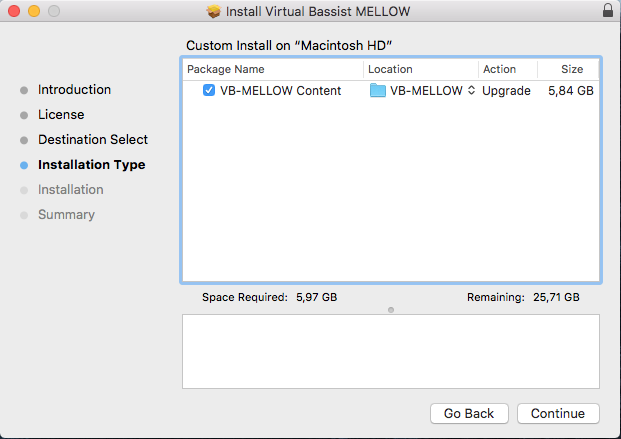Click the lock icon in title bar
The width and height of the screenshot is (621, 439).
[x=608, y=10]
